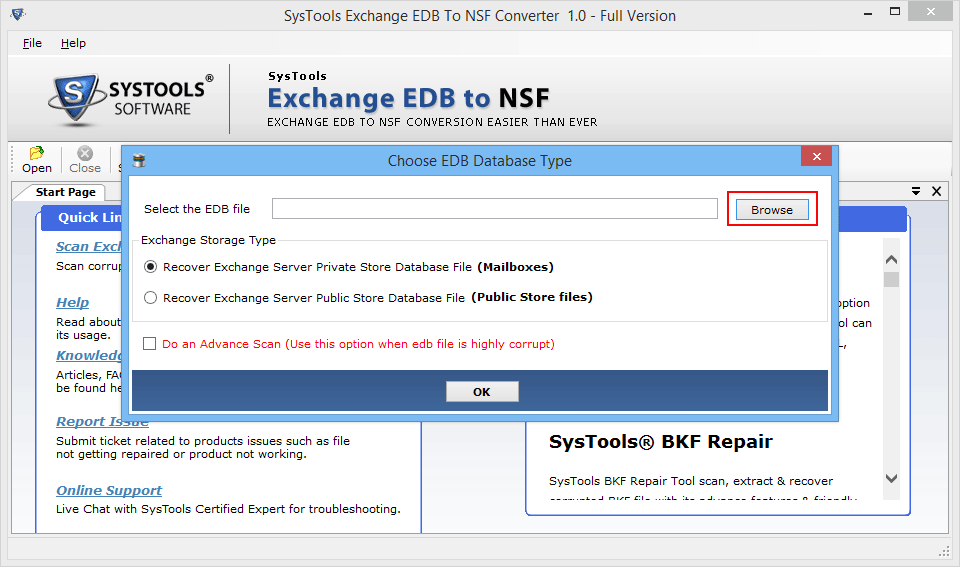Click the right panel scrollbar thumb
This screenshot has height=567, width=960.
pos(891,279)
